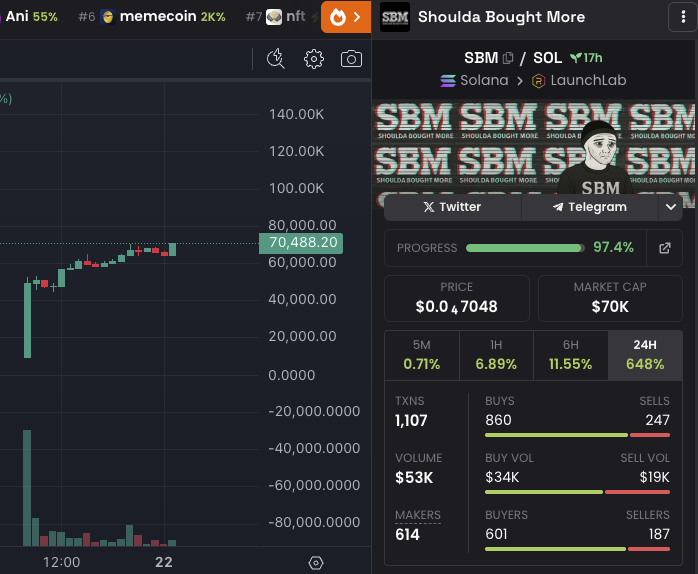Expand more social links chevron
698x574 pixels.
[x=671, y=207]
